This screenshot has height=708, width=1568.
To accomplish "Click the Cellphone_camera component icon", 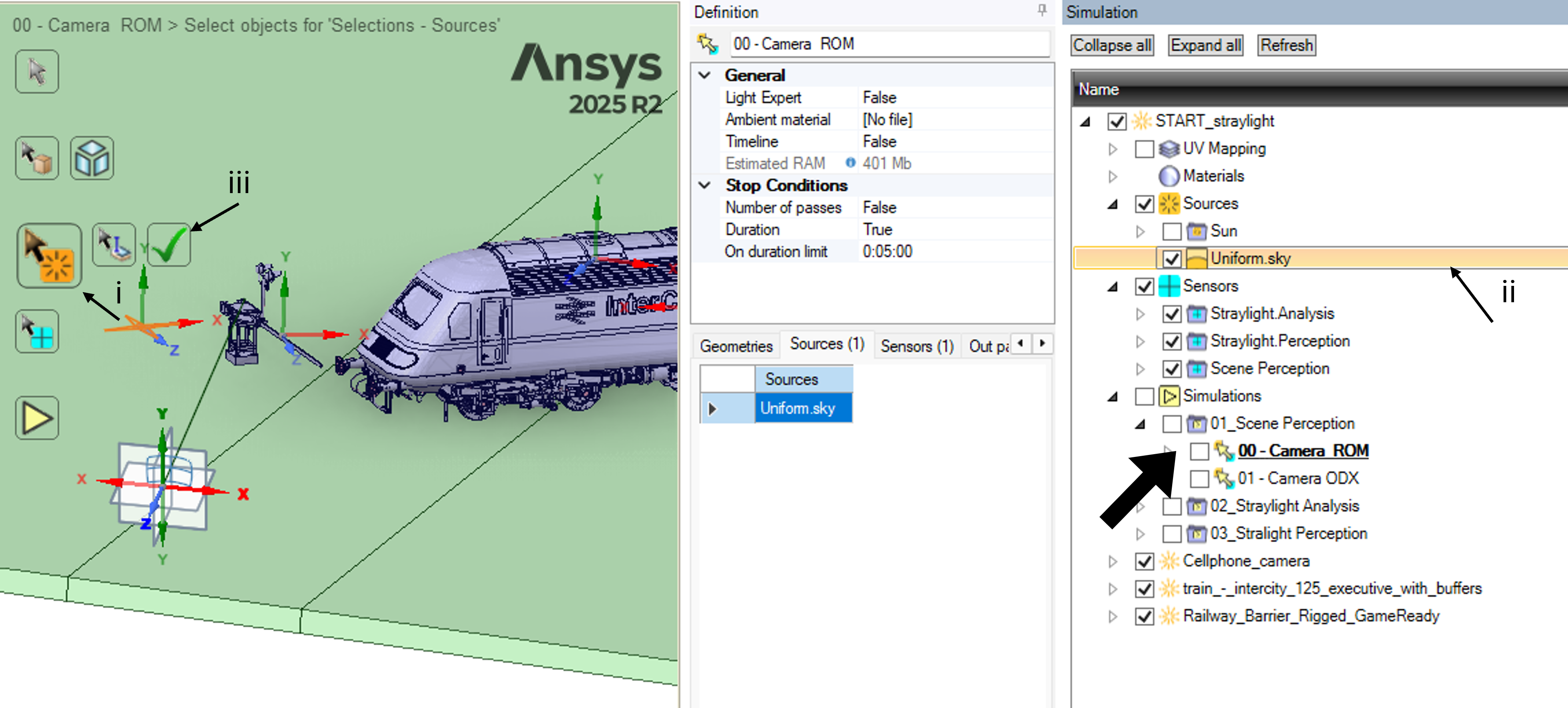I will pos(1169,560).
